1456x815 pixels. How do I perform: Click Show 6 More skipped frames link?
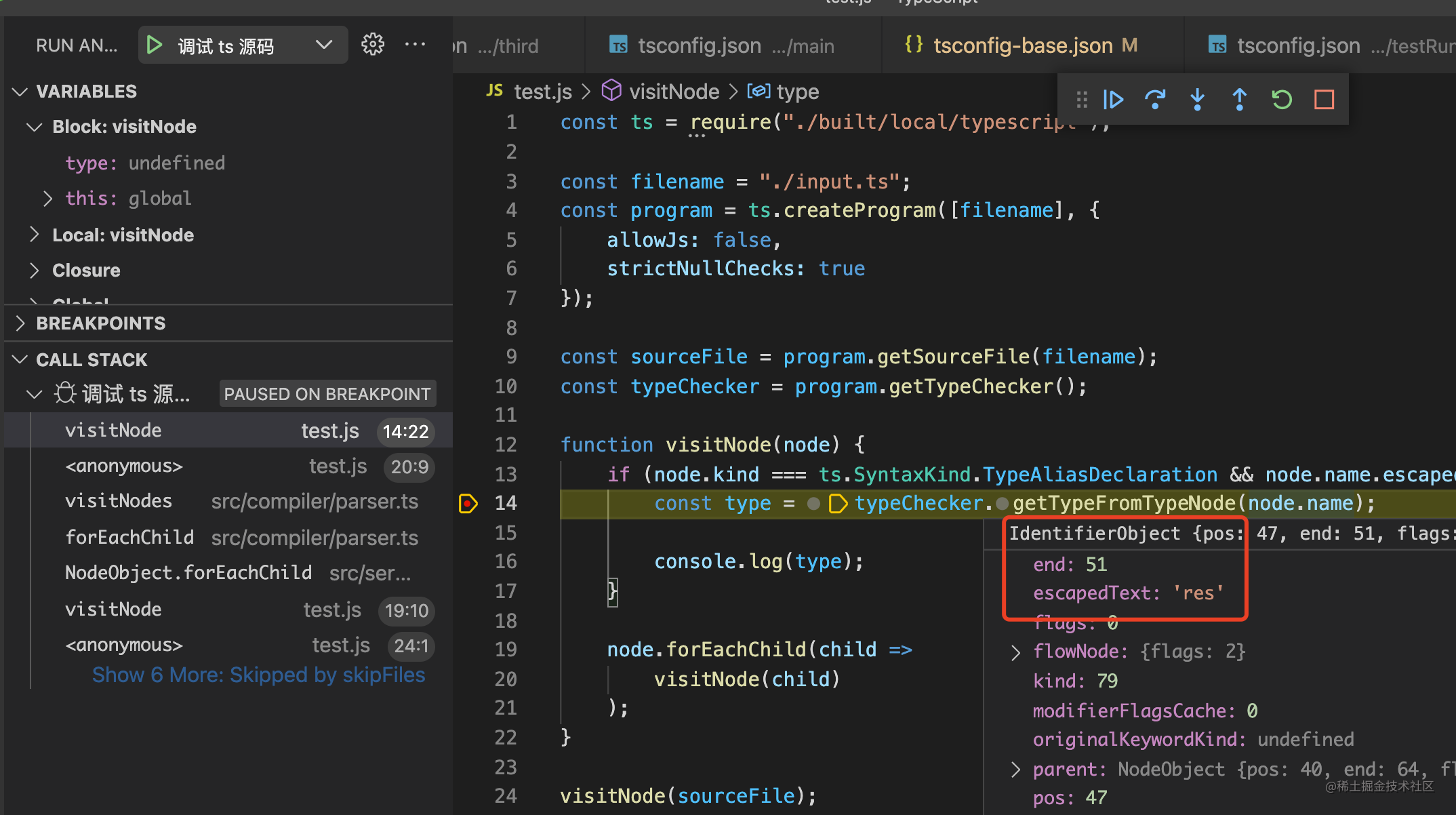[x=258, y=675]
